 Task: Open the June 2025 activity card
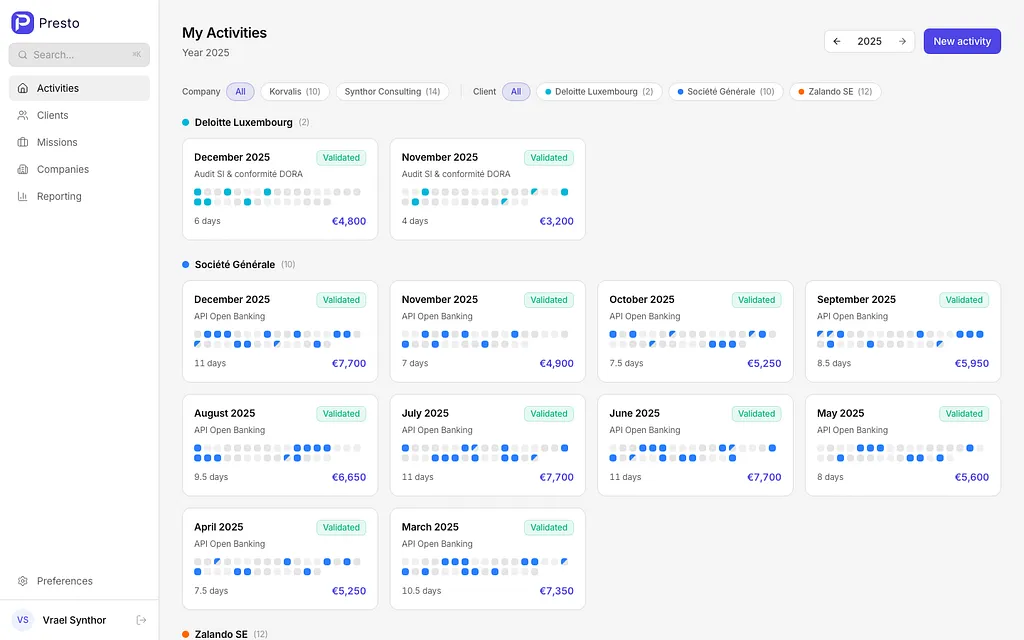click(x=696, y=445)
